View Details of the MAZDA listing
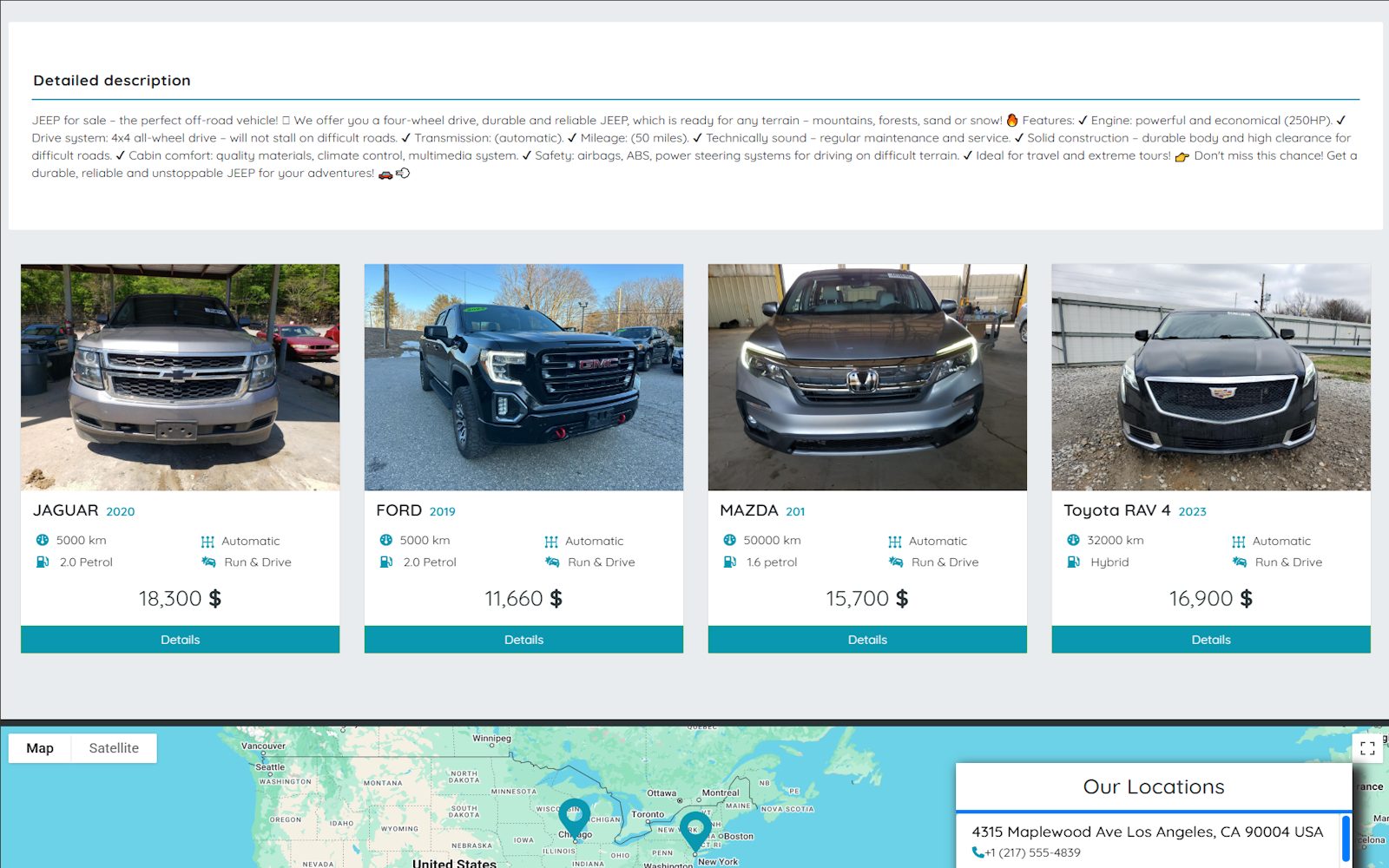 (867, 640)
